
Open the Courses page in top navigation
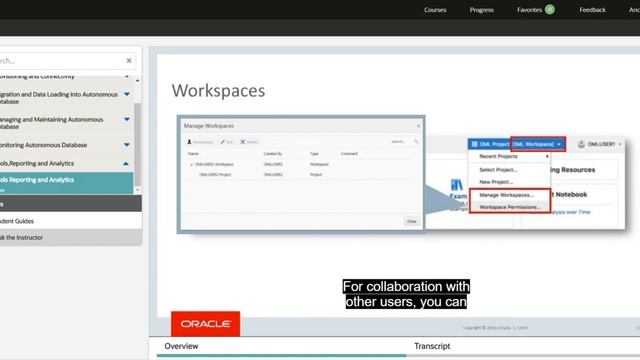point(435,10)
